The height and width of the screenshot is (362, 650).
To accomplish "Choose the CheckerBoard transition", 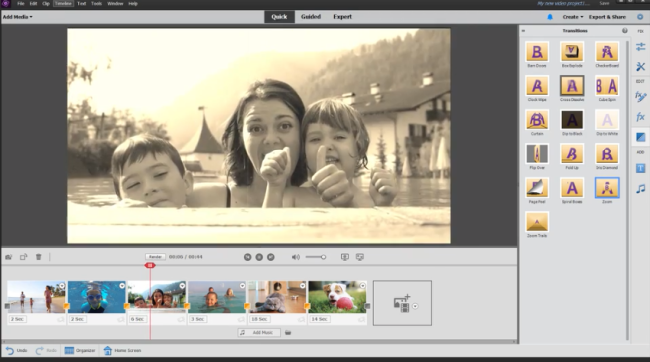I will (607, 52).
